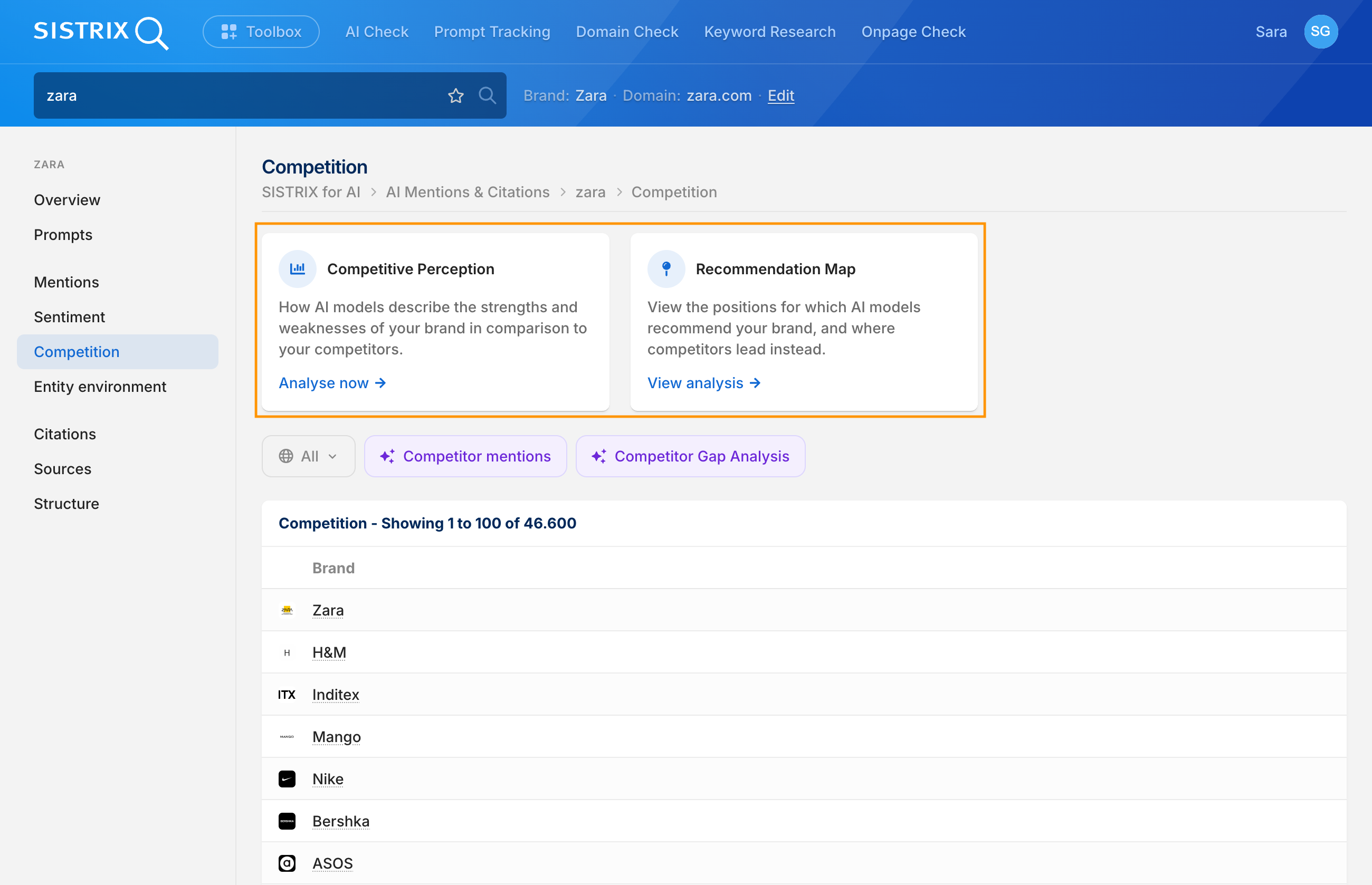Screen dimensions: 1372x885
Task: Select Mentions in the sidebar
Action: tap(66, 282)
